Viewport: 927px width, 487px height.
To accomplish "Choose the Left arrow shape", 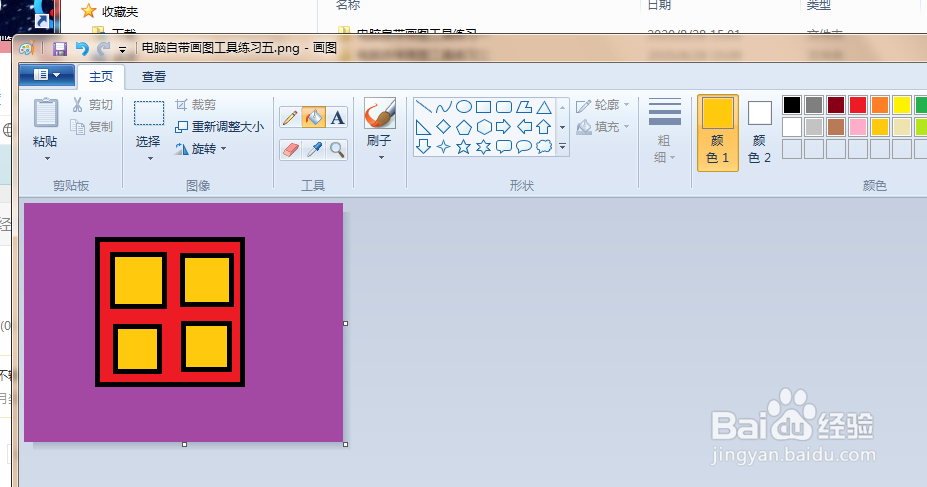I will (524, 127).
